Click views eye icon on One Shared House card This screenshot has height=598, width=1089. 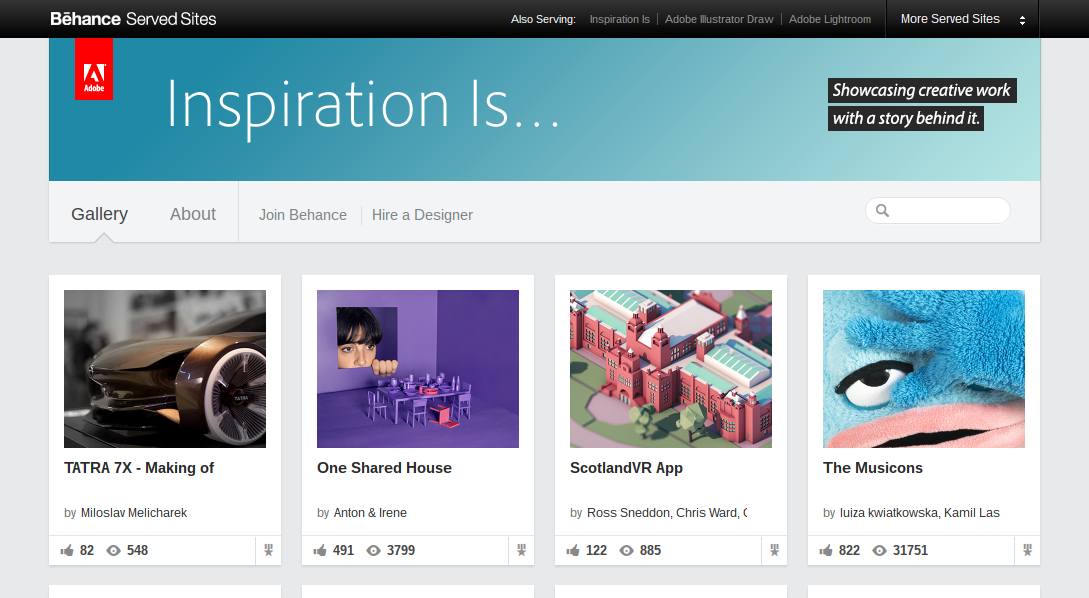tap(374, 551)
